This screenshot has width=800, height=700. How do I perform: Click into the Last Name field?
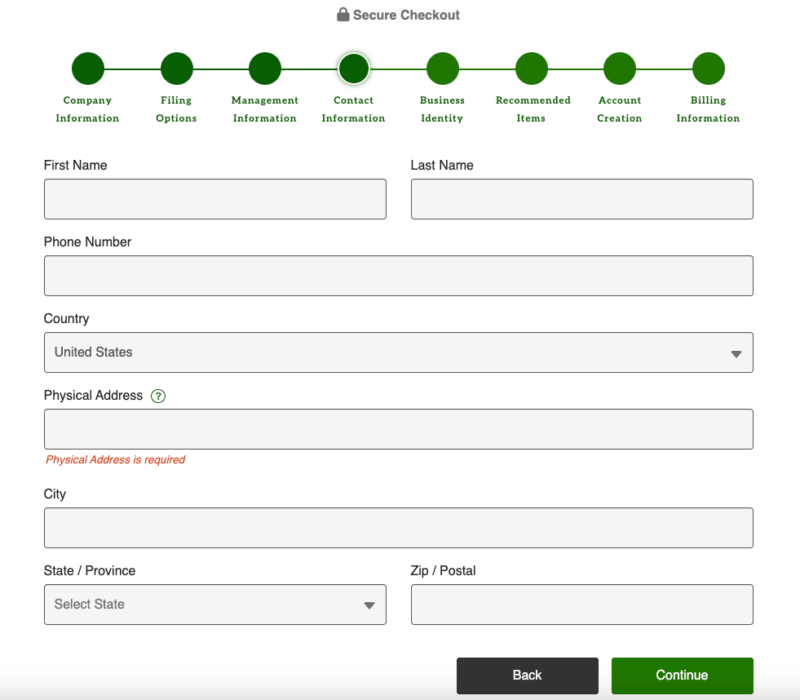click(x=582, y=199)
